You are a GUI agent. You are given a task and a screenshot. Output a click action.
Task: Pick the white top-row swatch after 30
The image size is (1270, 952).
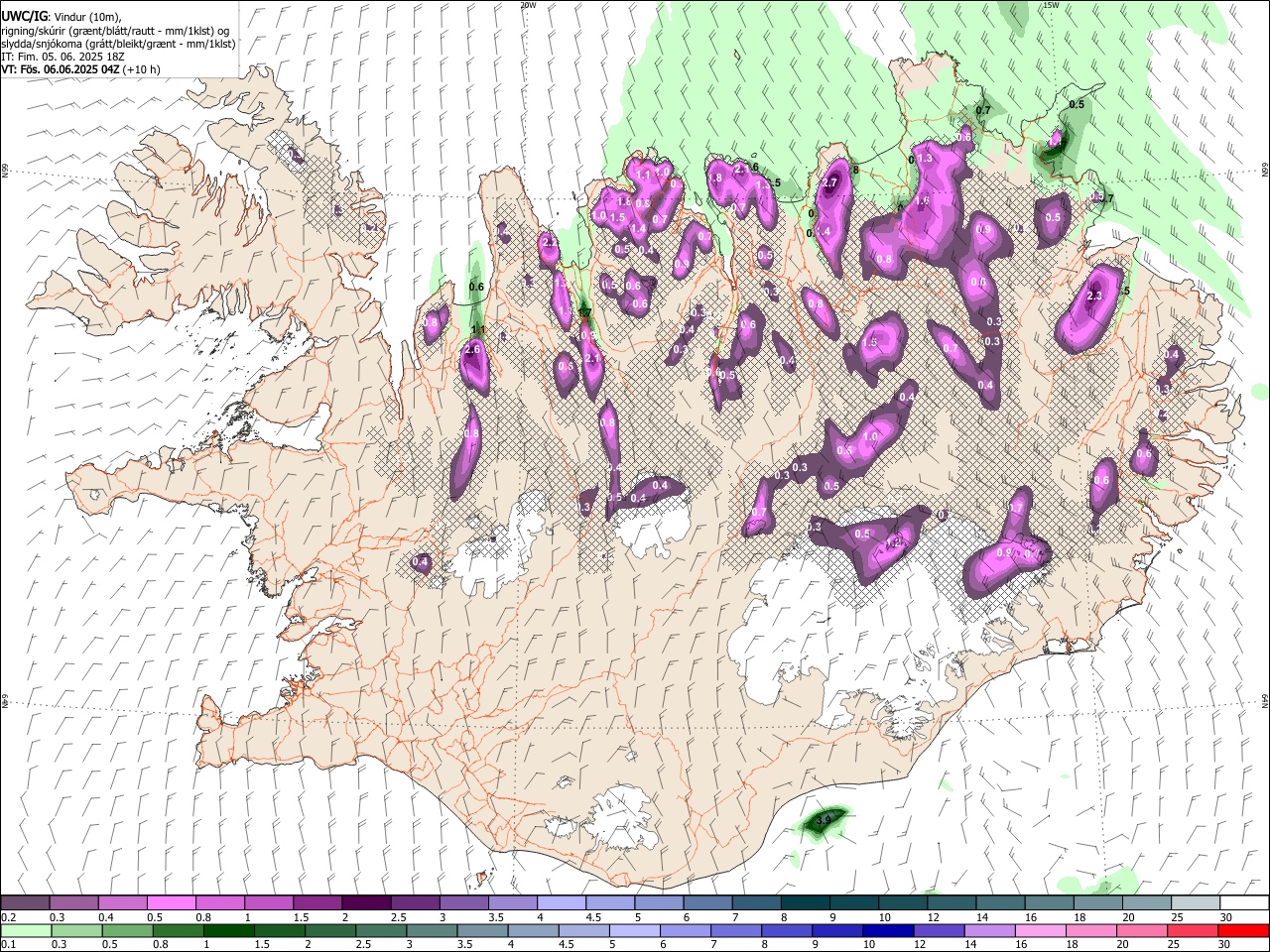1243,903
